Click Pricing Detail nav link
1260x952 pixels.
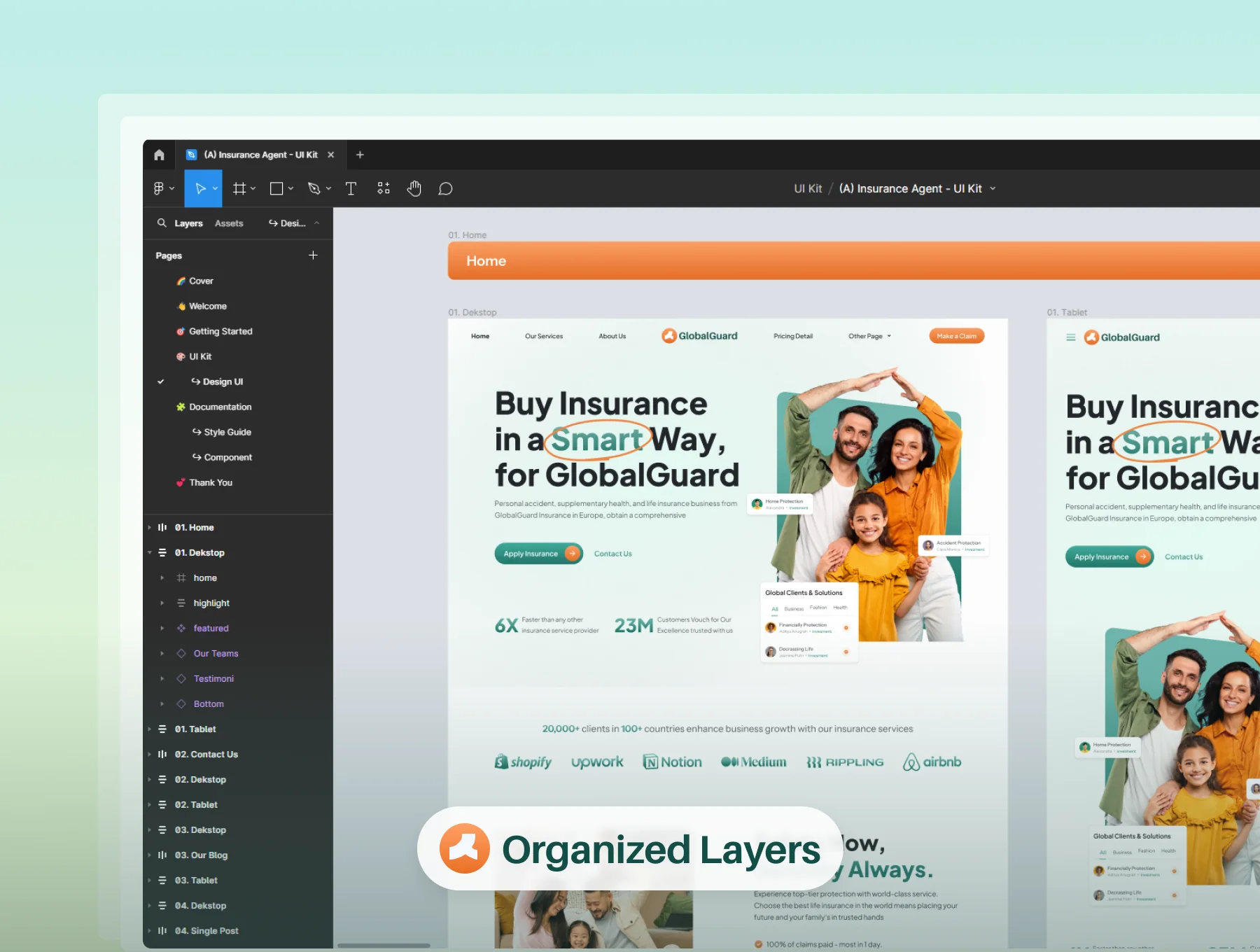point(793,336)
